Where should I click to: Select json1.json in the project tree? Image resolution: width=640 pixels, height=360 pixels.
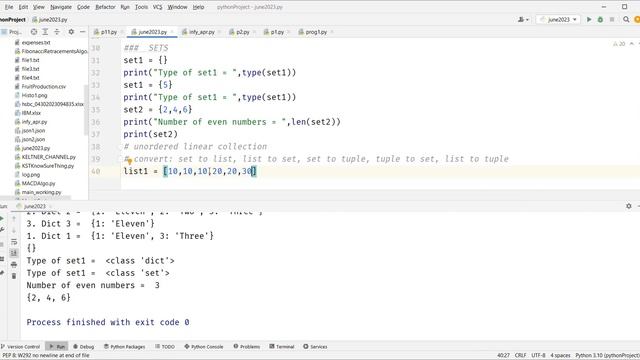pos(33,131)
